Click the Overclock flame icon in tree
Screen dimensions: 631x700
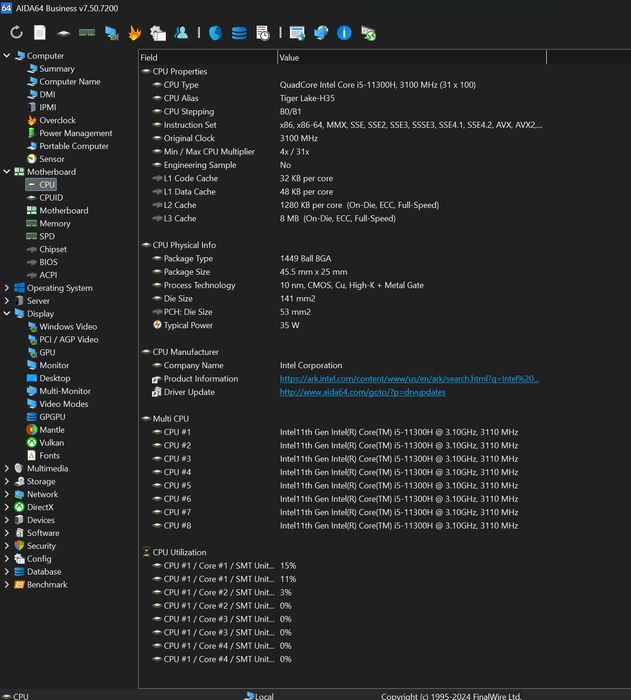[32, 120]
